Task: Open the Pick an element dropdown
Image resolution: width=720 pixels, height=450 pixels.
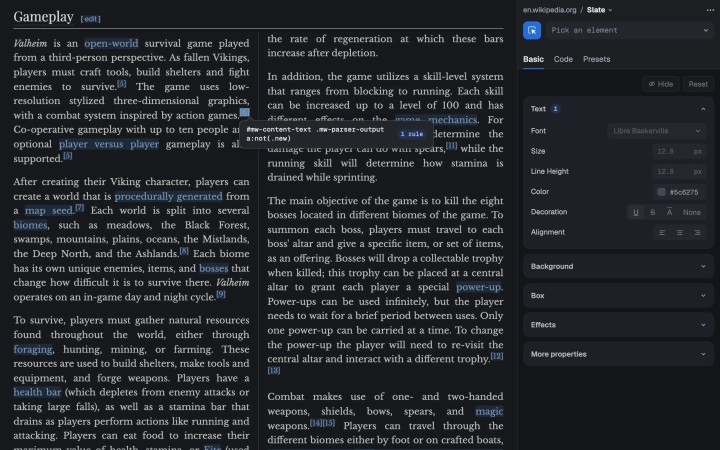Action: coord(630,30)
